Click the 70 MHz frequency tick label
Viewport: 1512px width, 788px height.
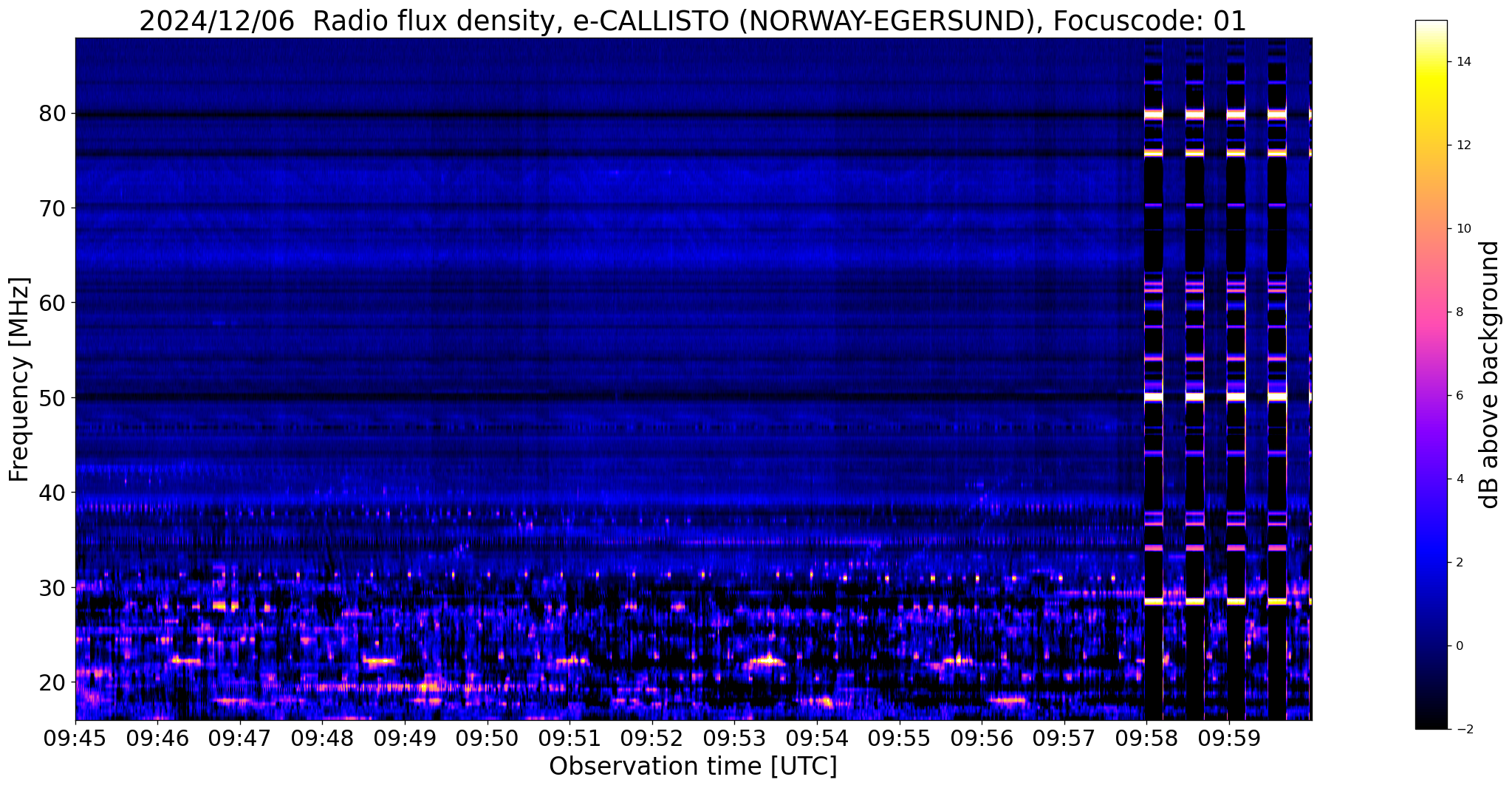coord(53,208)
